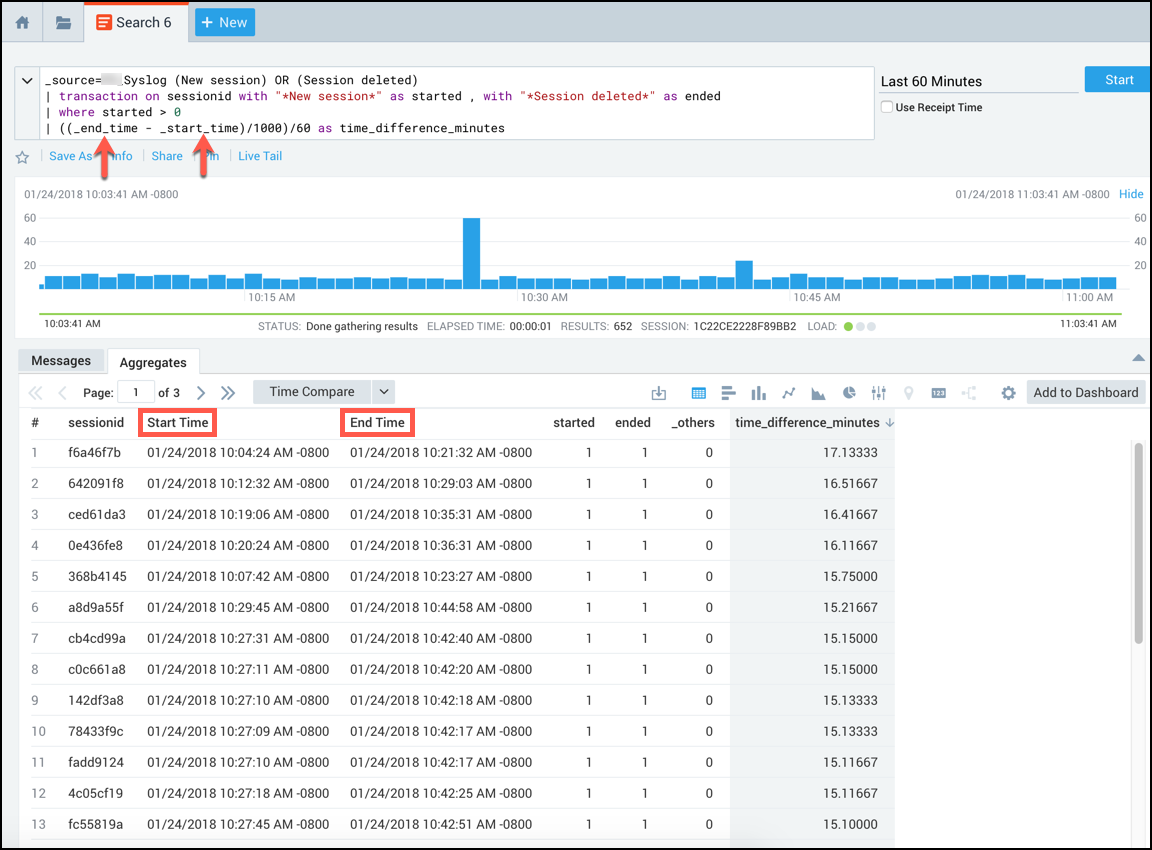1152x850 pixels.
Task: Favorite this search with the star icon
Action: click(22, 157)
